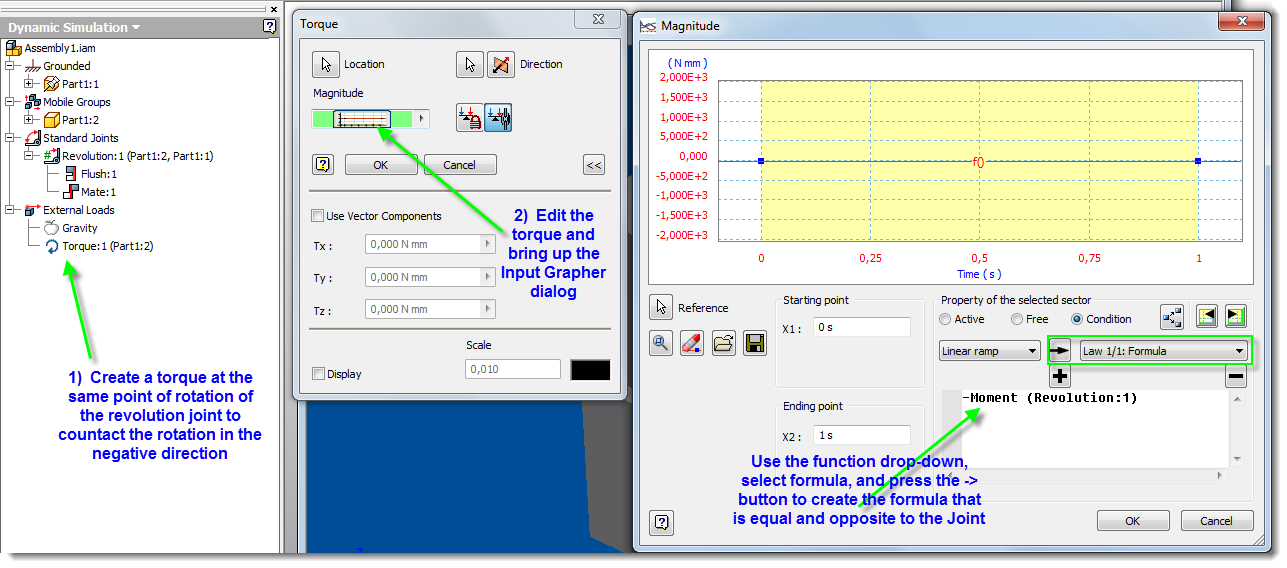This screenshot has width=1287, height=568.
Task: Add a law with the plus button
Action: [1060, 377]
